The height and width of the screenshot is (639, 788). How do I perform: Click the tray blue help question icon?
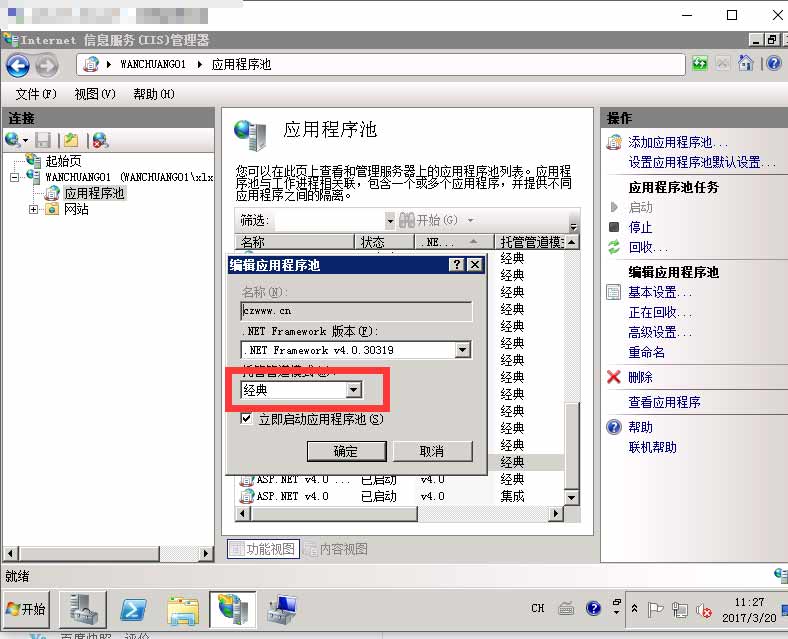[x=593, y=608]
